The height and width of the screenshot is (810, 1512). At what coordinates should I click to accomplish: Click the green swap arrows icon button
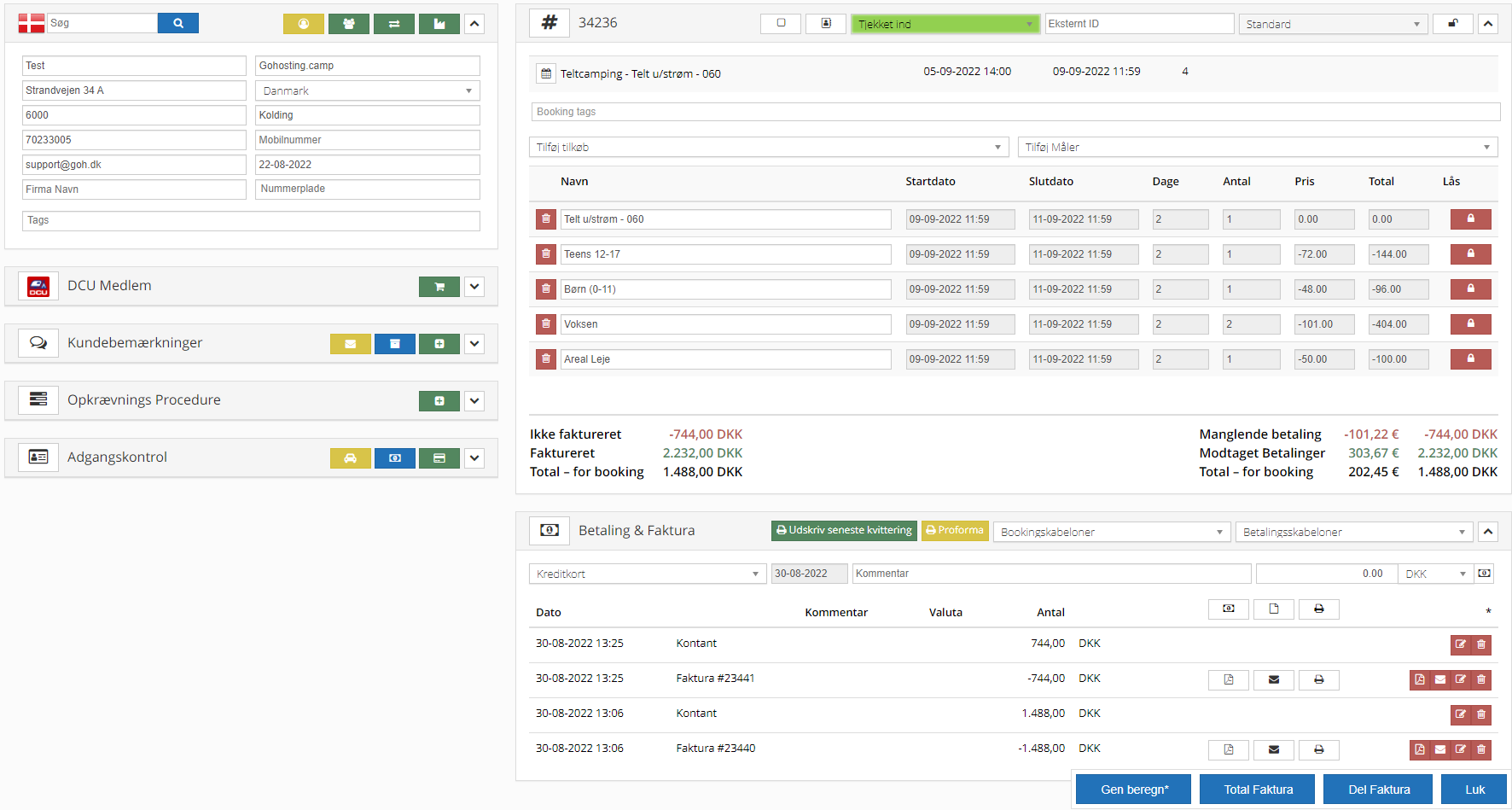393,24
